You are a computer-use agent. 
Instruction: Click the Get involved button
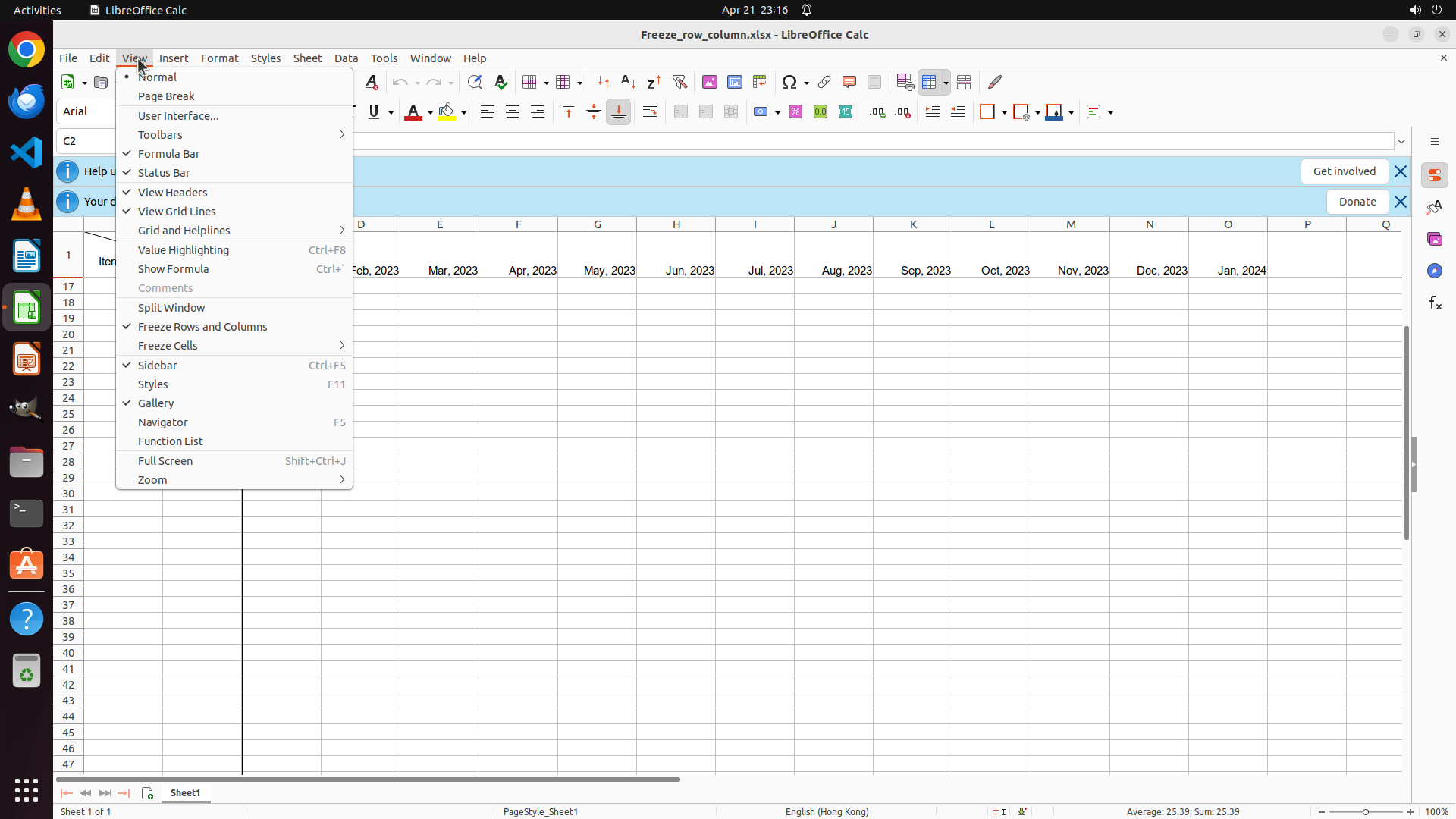coord(1344,171)
